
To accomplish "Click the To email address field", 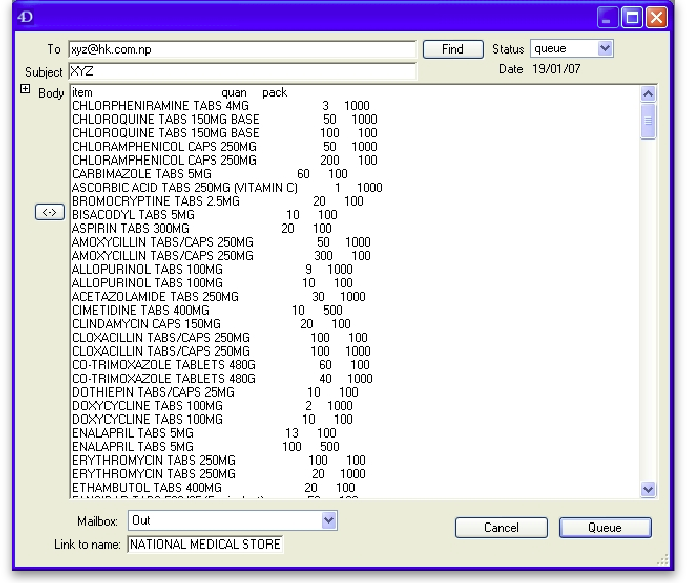I will click(241, 49).
